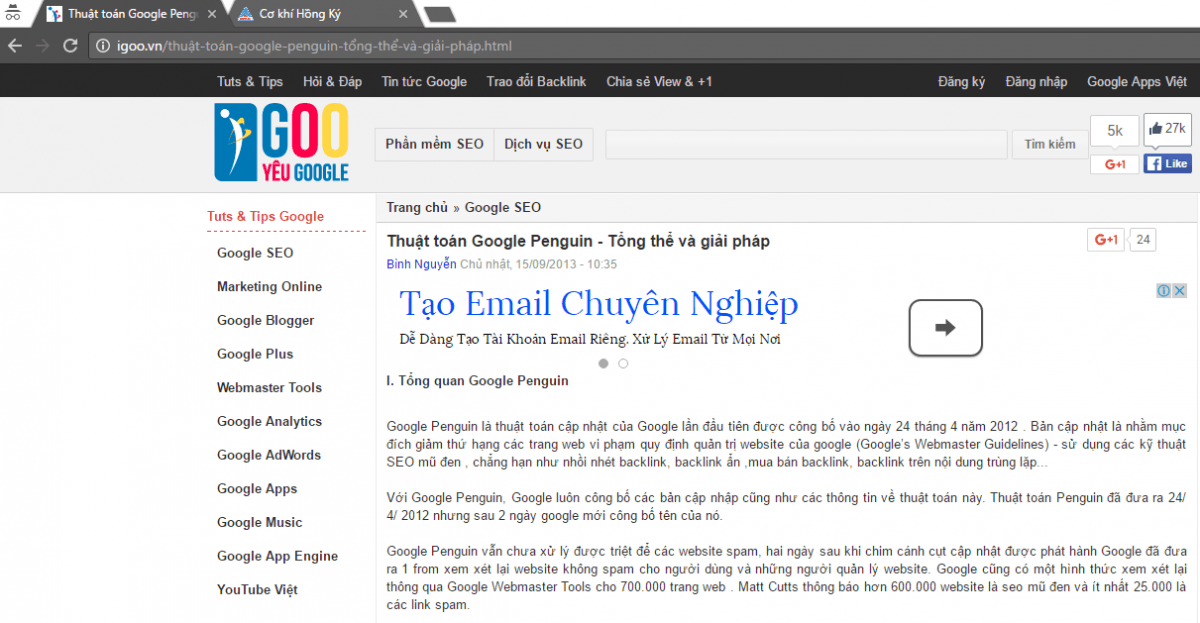Click the article date 15/09/2013 - 10:35
Screen dimensions: 1200x623
point(566,264)
